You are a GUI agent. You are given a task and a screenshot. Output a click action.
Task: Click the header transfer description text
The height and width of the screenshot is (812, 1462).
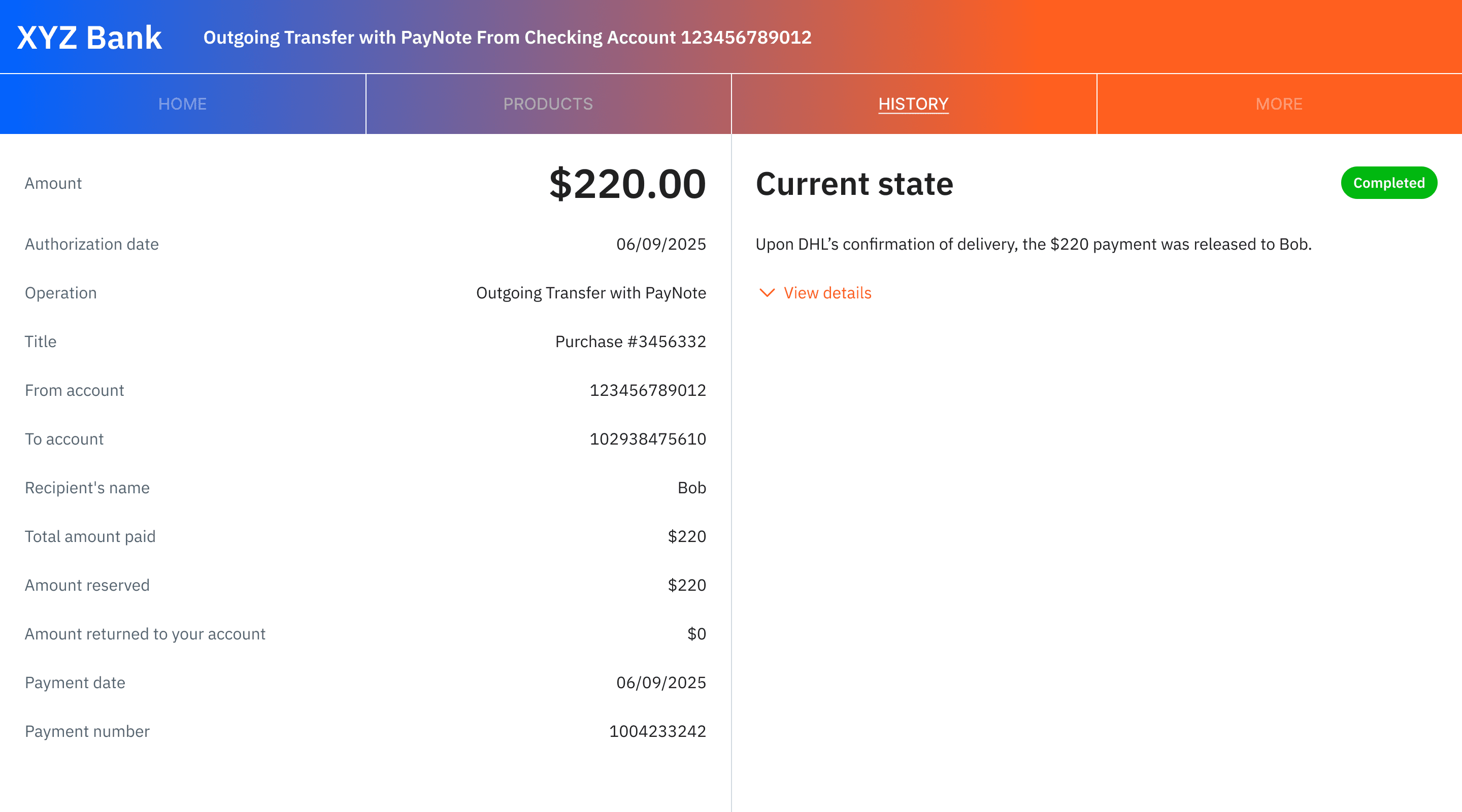tap(508, 37)
